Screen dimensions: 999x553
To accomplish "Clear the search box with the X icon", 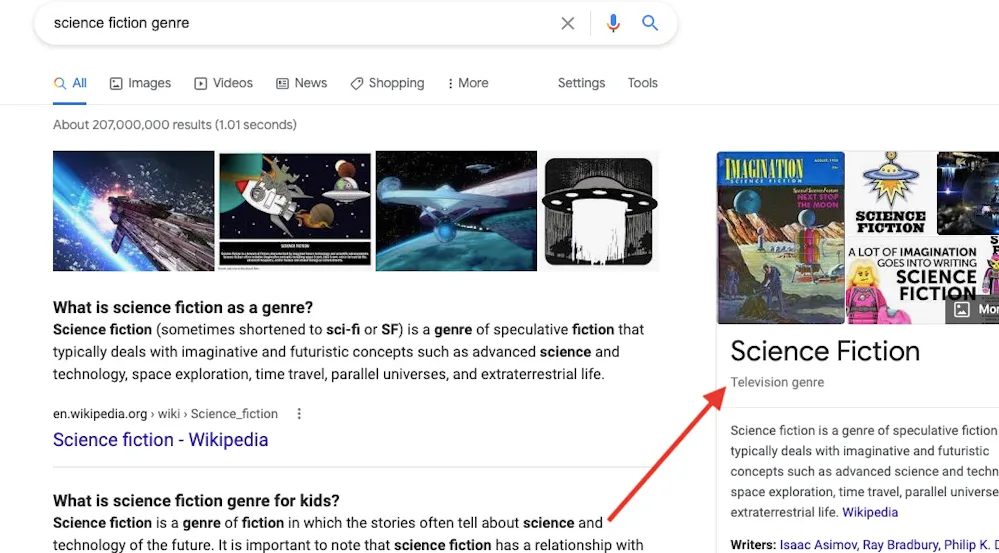I will (x=568, y=23).
